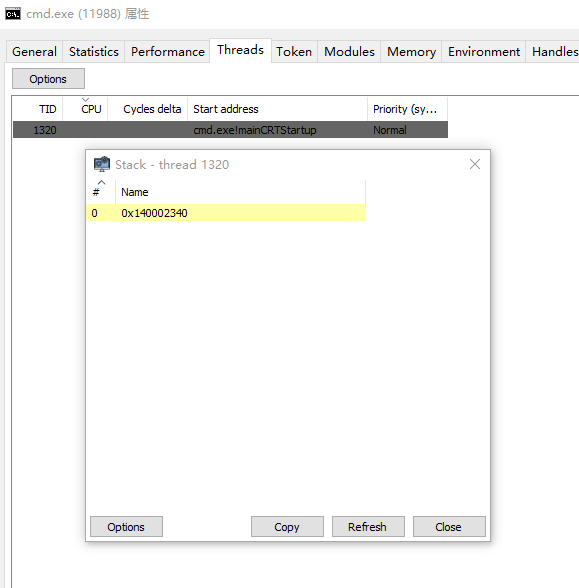The width and height of the screenshot is (579, 588).
Task: Go to the Token tab
Action: pos(294,51)
